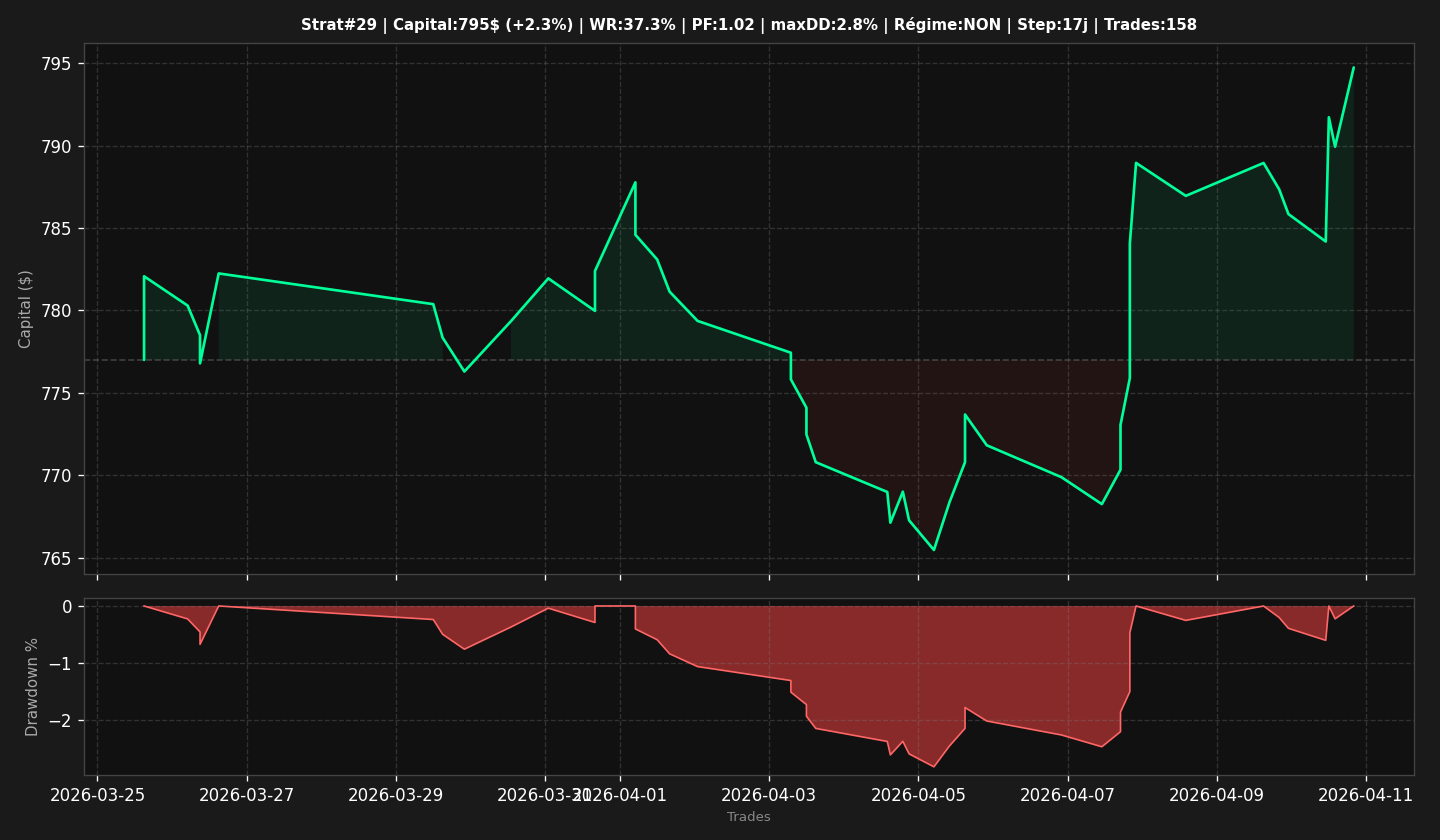Viewport: 1440px width, 840px height.
Task: Click the Capital ($) y-axis label
Action: 26,309
